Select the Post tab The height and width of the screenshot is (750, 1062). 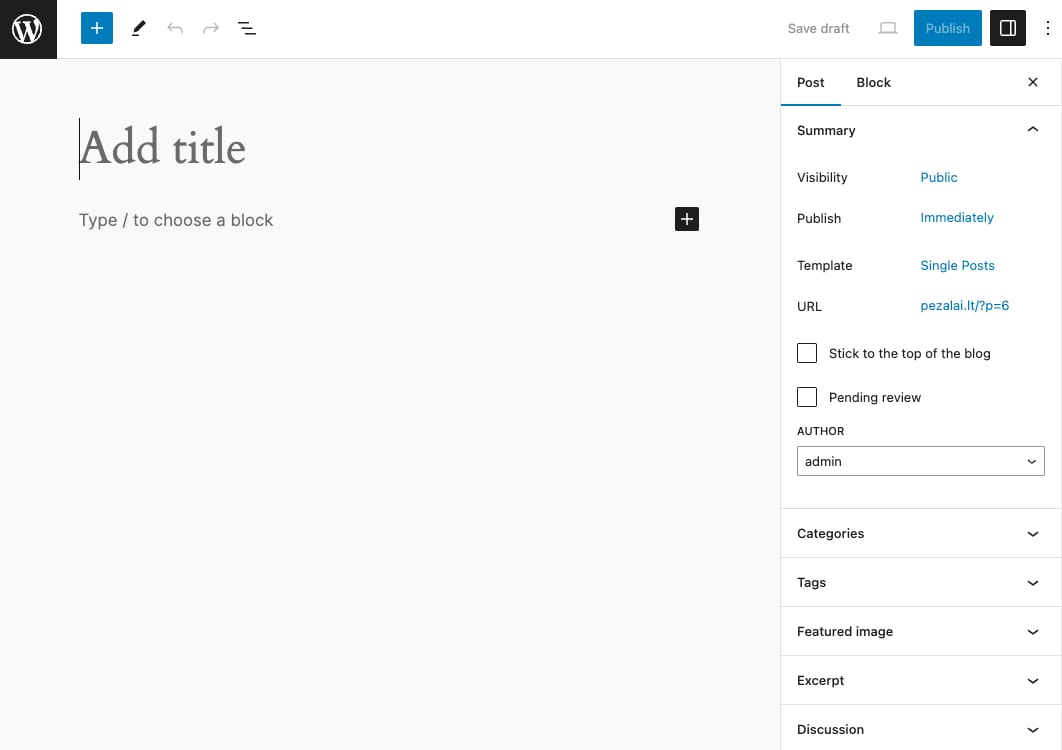pyautogui.click(x=810, y=82)
